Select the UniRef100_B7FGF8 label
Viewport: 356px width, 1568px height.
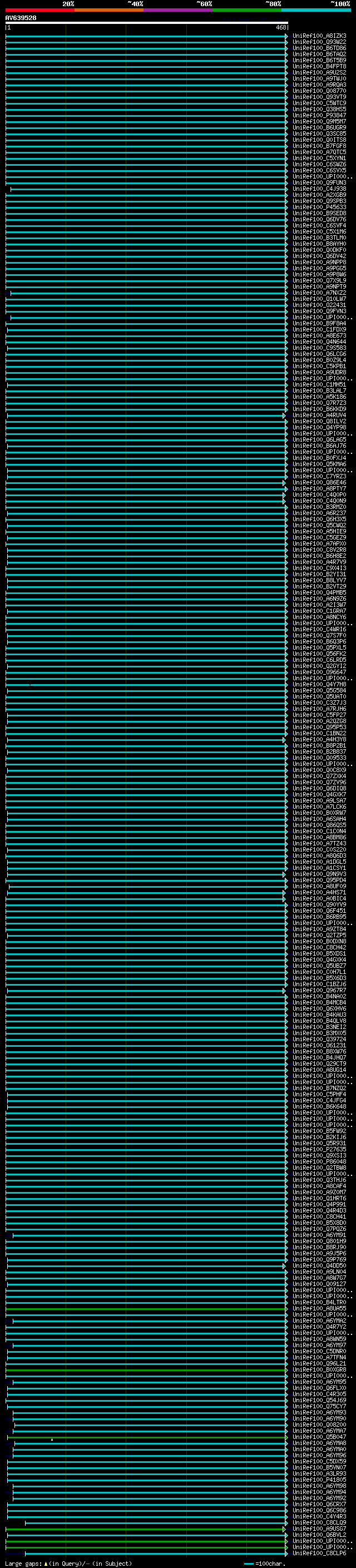tap(319, 146)
